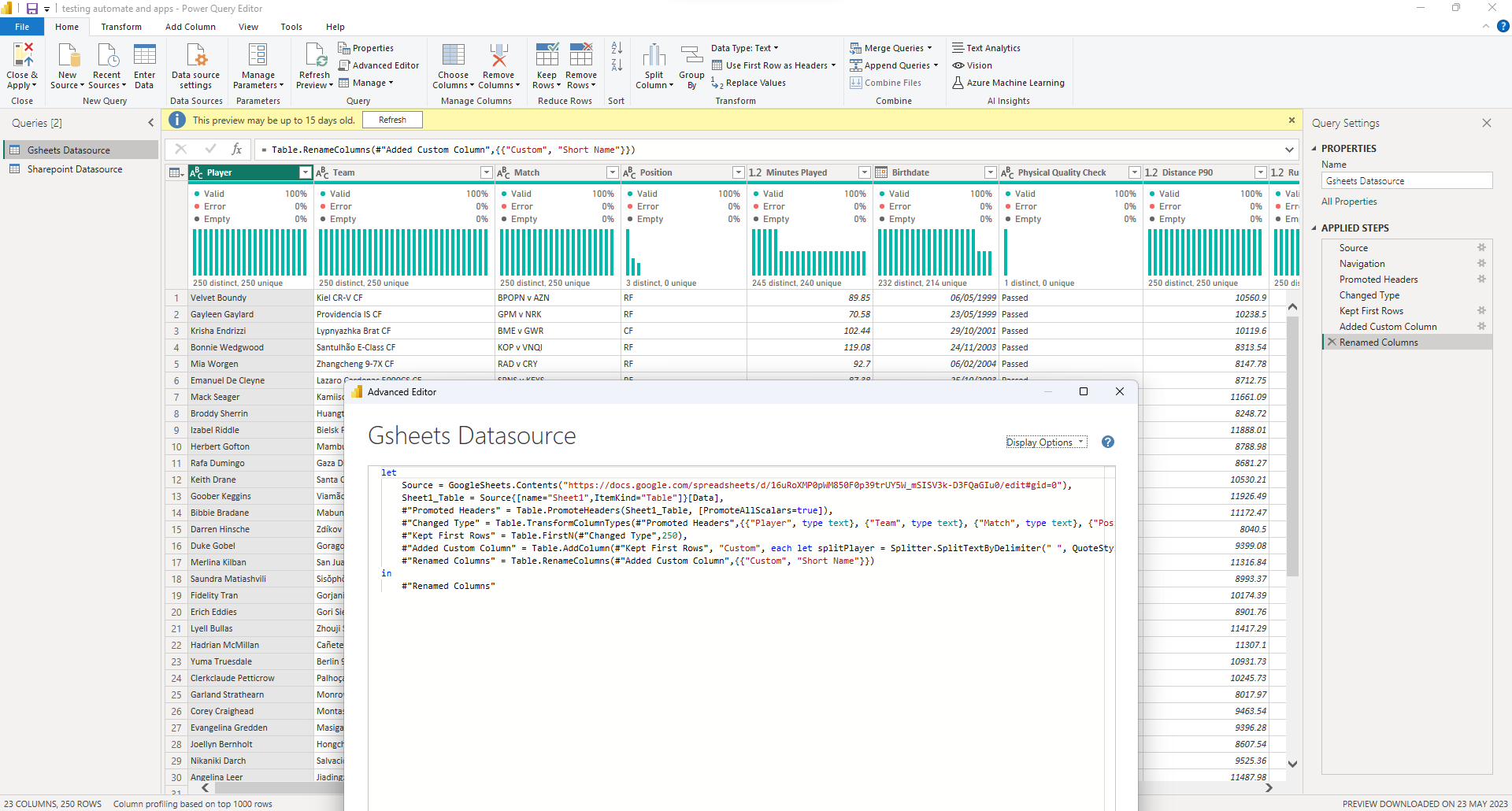
Task: Open the Player column filter dropdown
Action: (305, 172)
